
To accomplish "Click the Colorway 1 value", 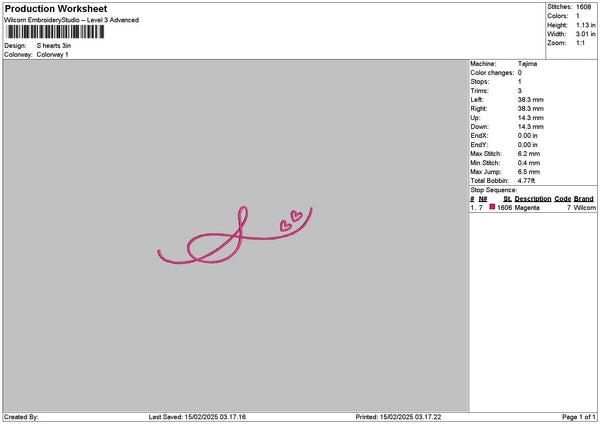I will [x=52, y=55].
